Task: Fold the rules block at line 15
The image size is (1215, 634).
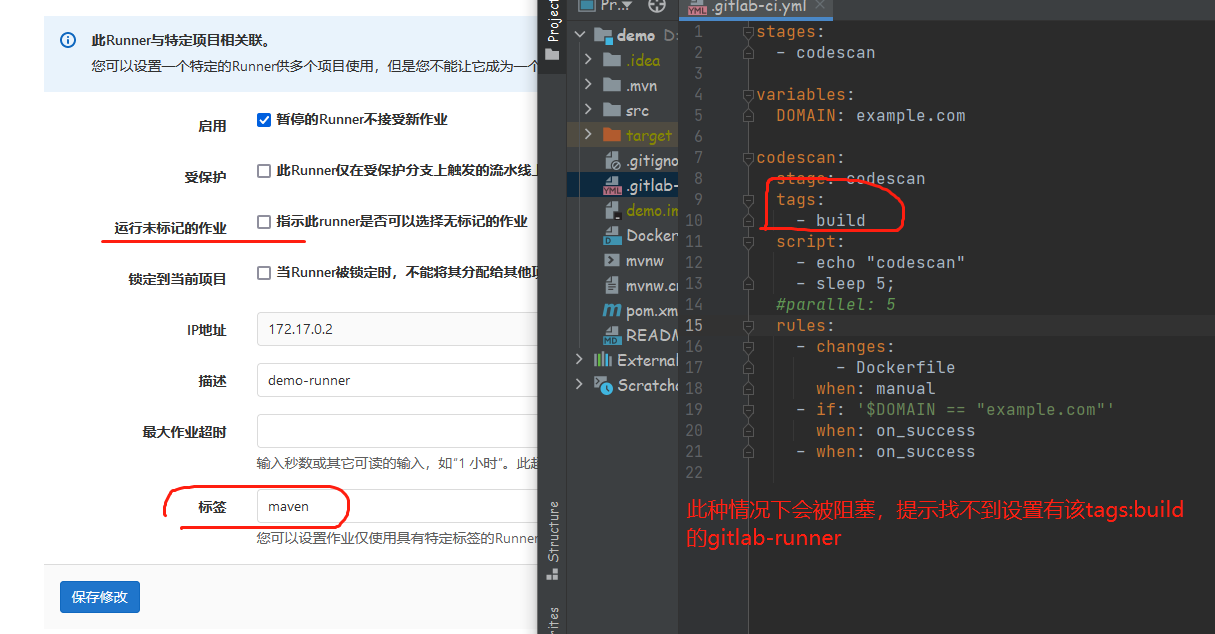Action: pyautogui.click(x=748, y=326)
